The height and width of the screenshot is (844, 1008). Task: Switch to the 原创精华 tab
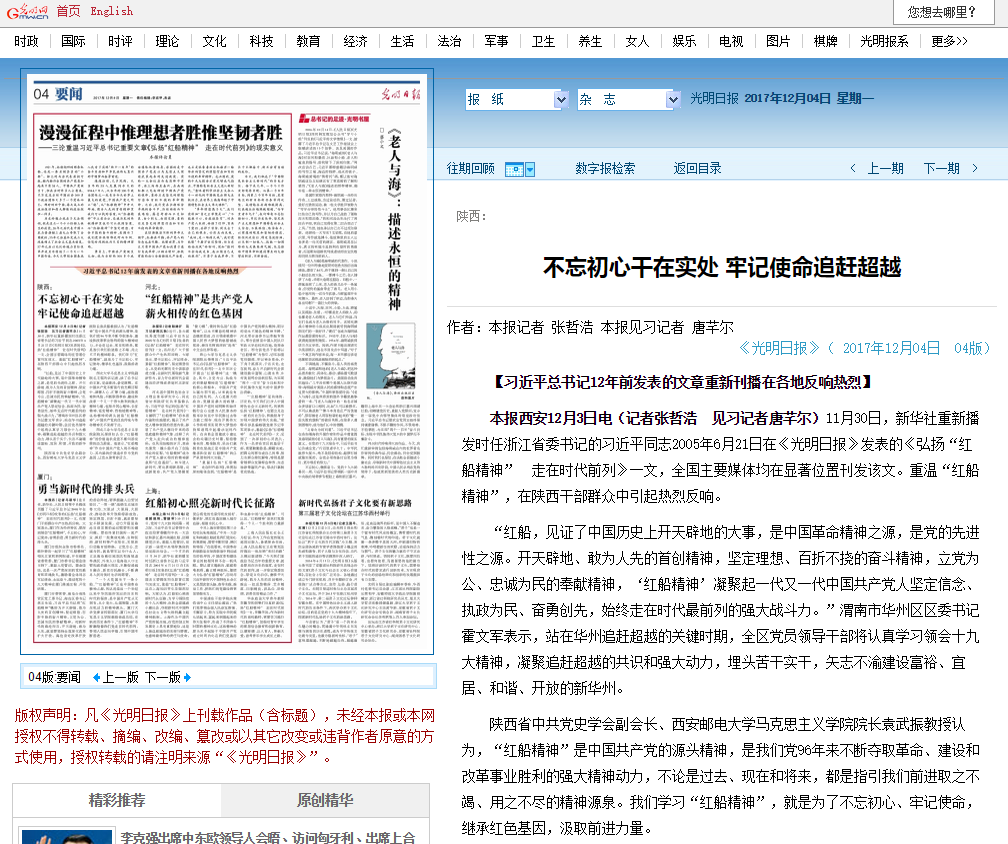pos(325,800)
